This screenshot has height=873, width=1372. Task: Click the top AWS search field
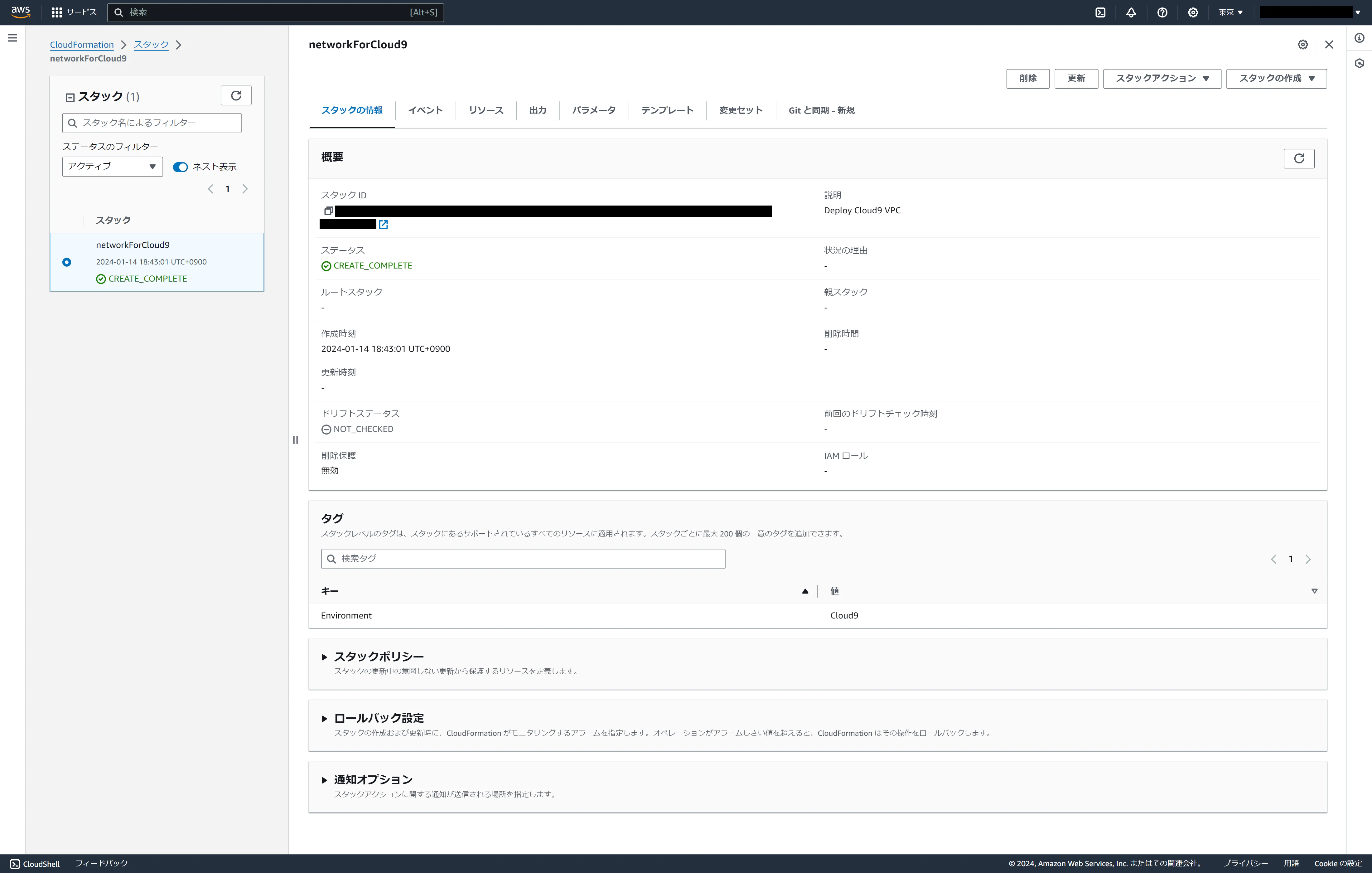tap(275, 12)
